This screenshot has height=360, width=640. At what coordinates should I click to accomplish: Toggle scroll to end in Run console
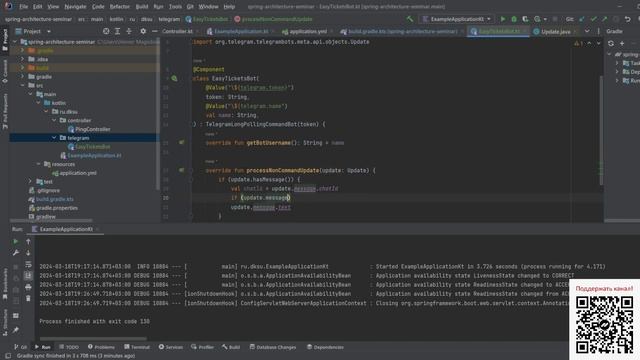coord(28,276)
